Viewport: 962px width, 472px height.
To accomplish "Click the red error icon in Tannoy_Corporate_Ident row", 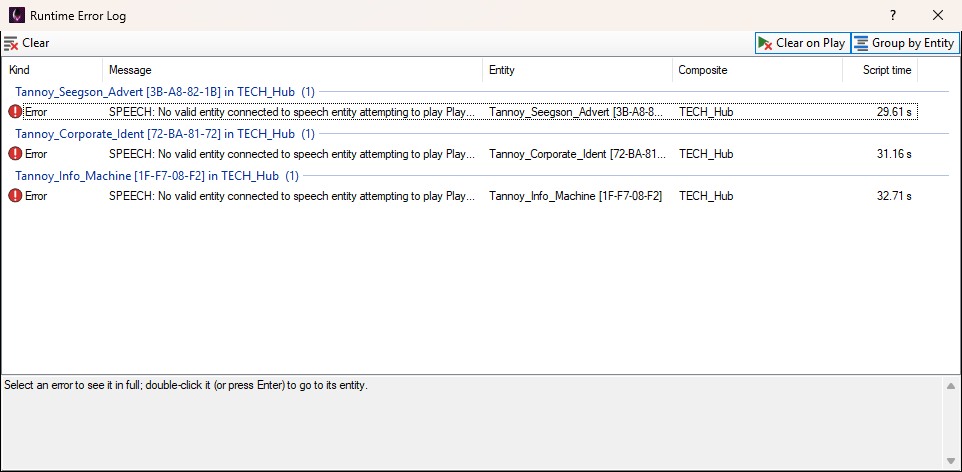I will (x=15, y=153).
